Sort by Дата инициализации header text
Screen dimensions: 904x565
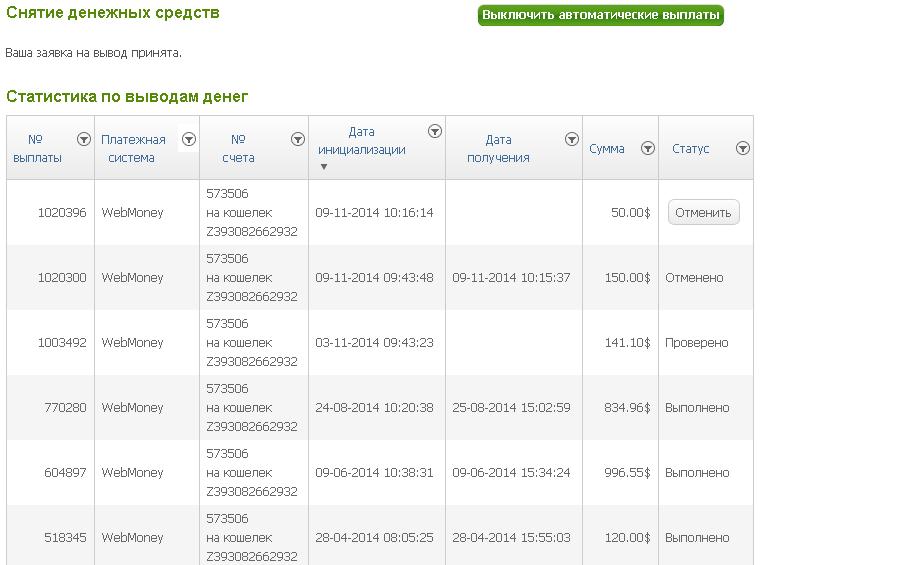pyautogui.click(x=362, y=141)
